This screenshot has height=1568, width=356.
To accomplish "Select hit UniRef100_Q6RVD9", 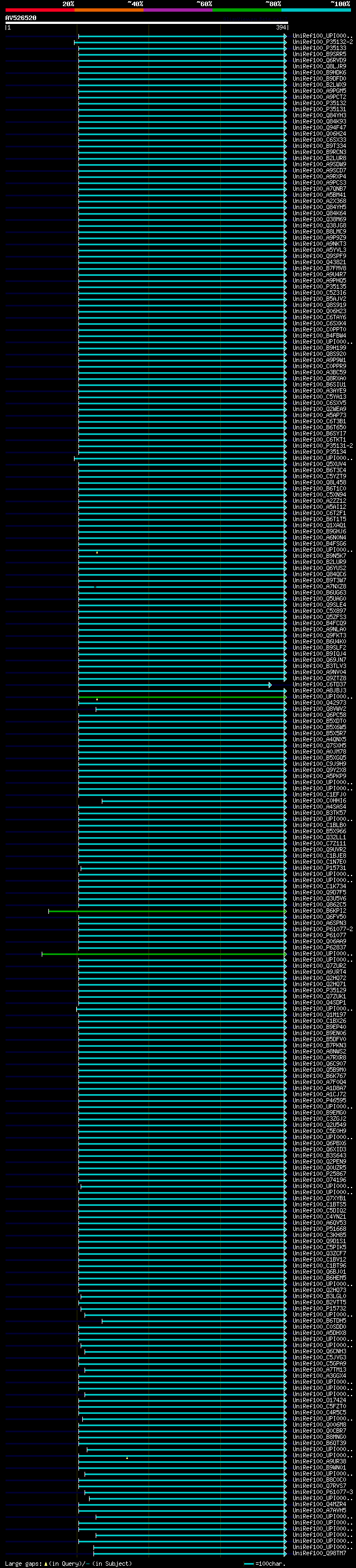I will click(x=319, y=60).
